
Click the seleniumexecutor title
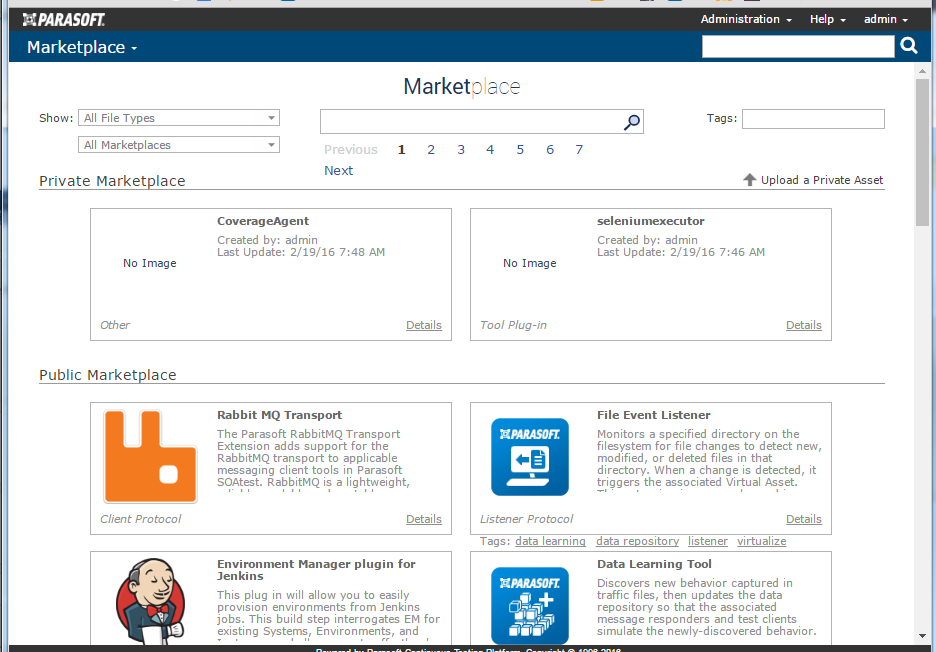pyautogui.click(x=651, y=221)
